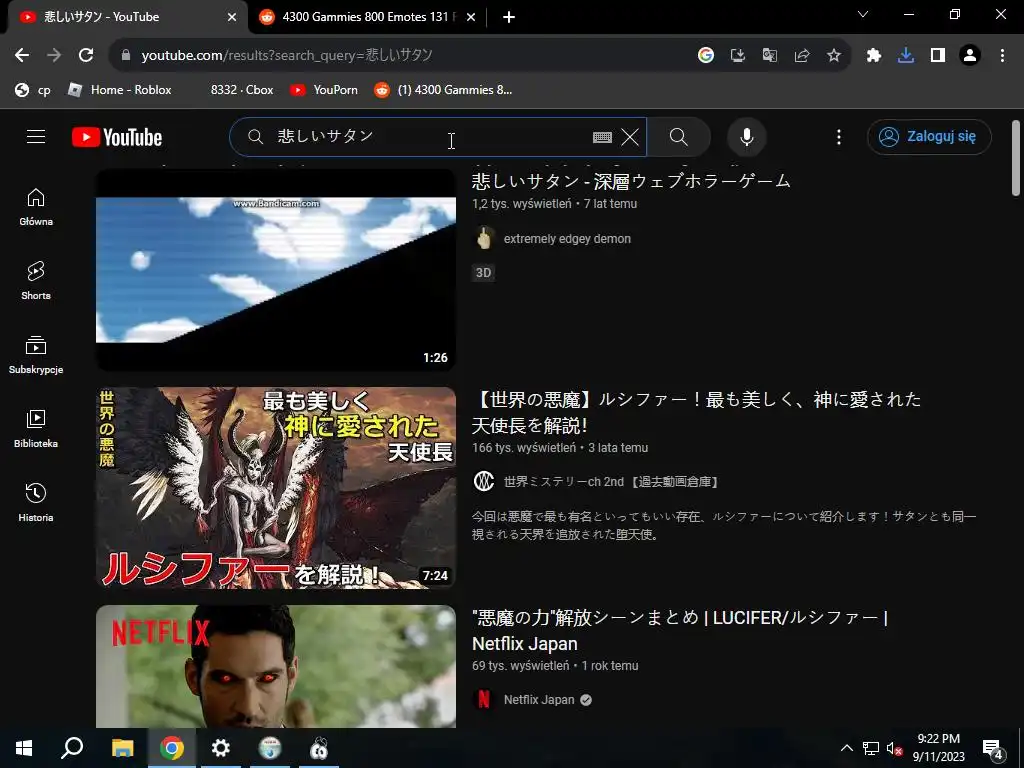This screenshot has height=768, width=1024.
Task: Click translate page icon
Action: coord(769,56)
